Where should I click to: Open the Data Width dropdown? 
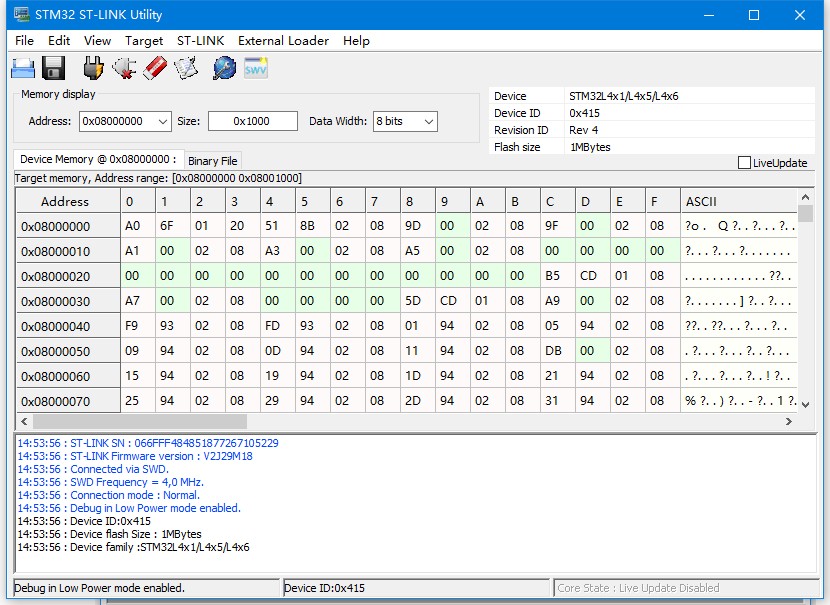point(429,121)
